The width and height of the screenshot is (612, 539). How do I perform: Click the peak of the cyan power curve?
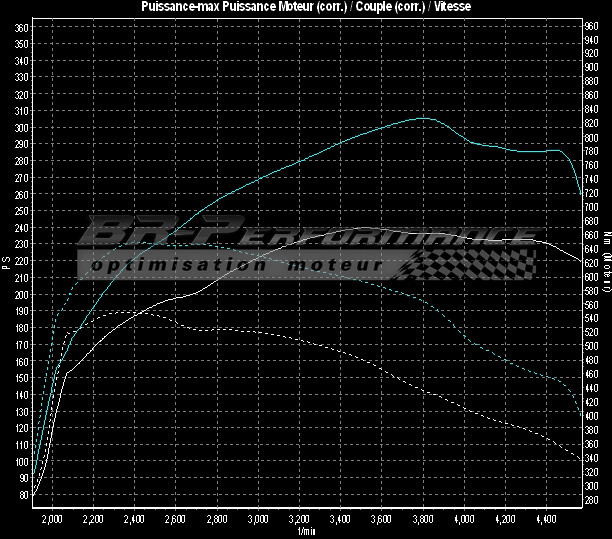click(423, 118)
